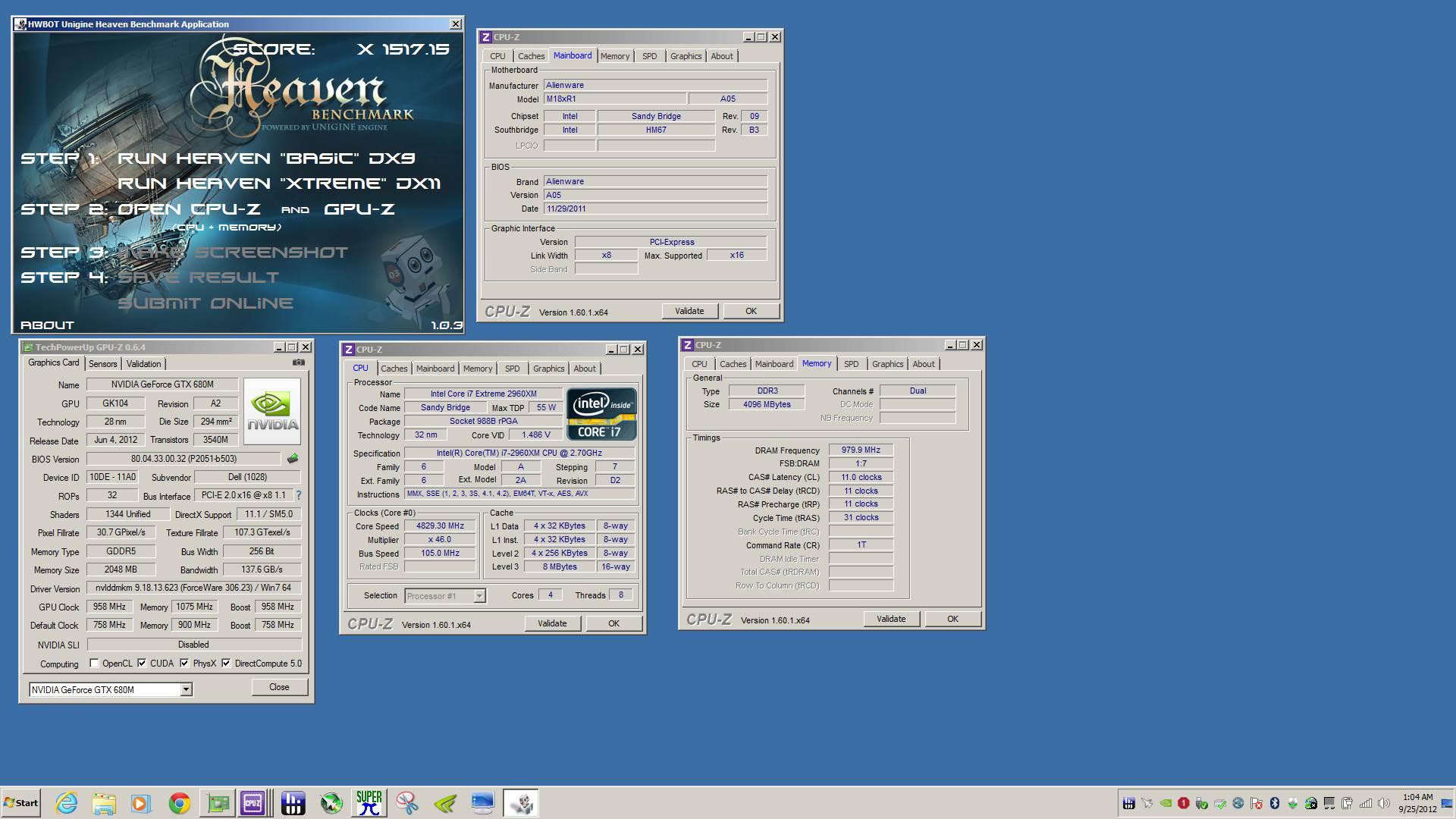Open the Bluetooth tray icon
Screen dimensions: 1456x819
(1275, 803)
